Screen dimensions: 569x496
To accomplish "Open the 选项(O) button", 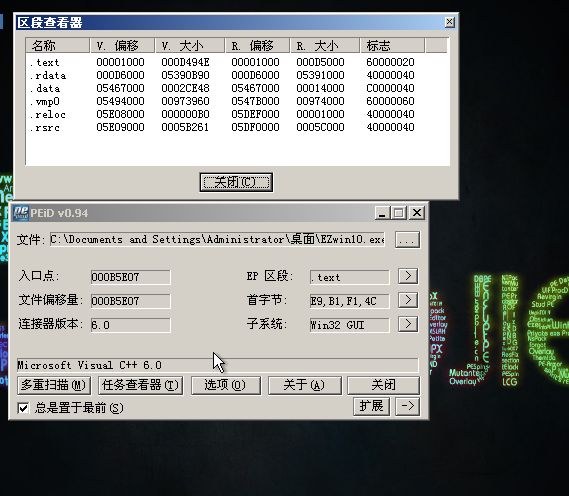I will 225,385.
